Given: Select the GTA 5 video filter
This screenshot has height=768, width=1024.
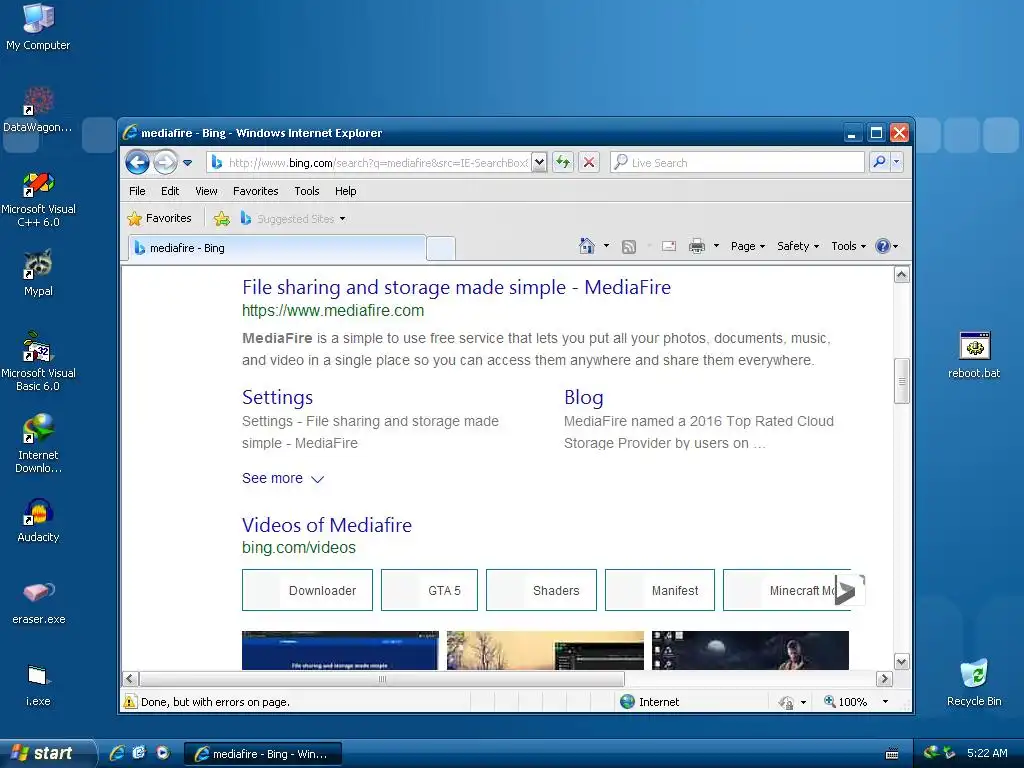Looking at the screenshot, I should click(x=429, y=590).
